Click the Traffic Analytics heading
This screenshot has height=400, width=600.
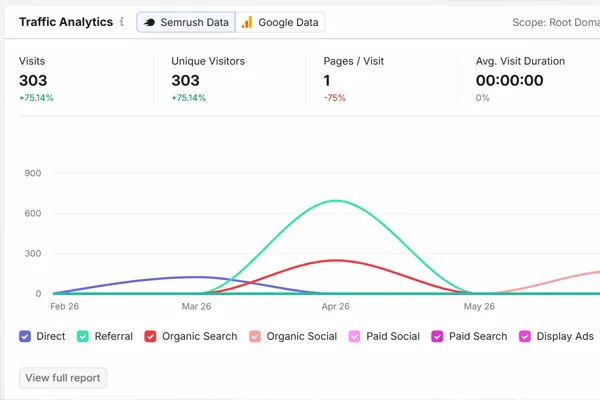click(66, 22)
